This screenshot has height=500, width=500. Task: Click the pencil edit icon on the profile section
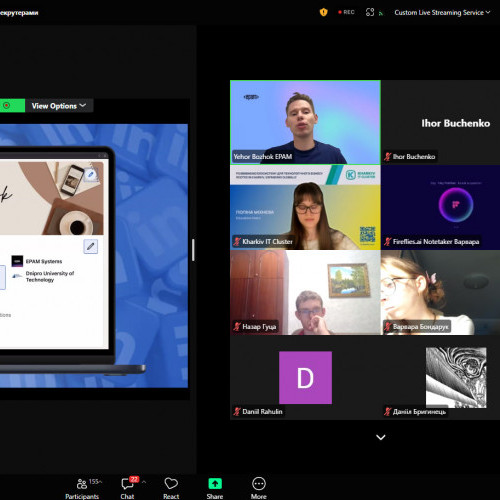pos(90,247)
